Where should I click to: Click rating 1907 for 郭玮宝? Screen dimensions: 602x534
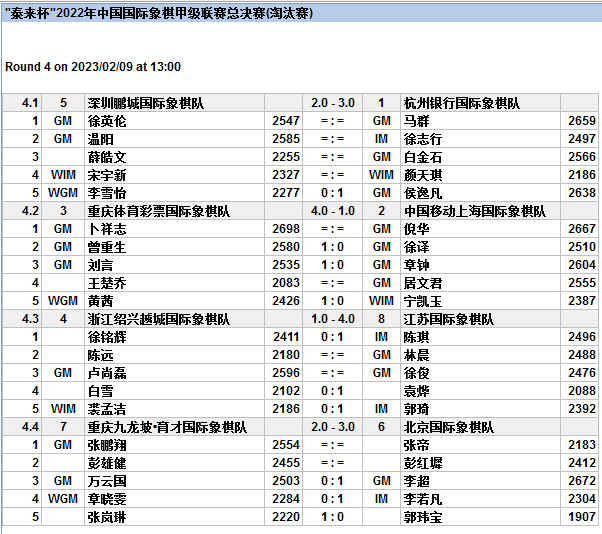tap(582, 517)
